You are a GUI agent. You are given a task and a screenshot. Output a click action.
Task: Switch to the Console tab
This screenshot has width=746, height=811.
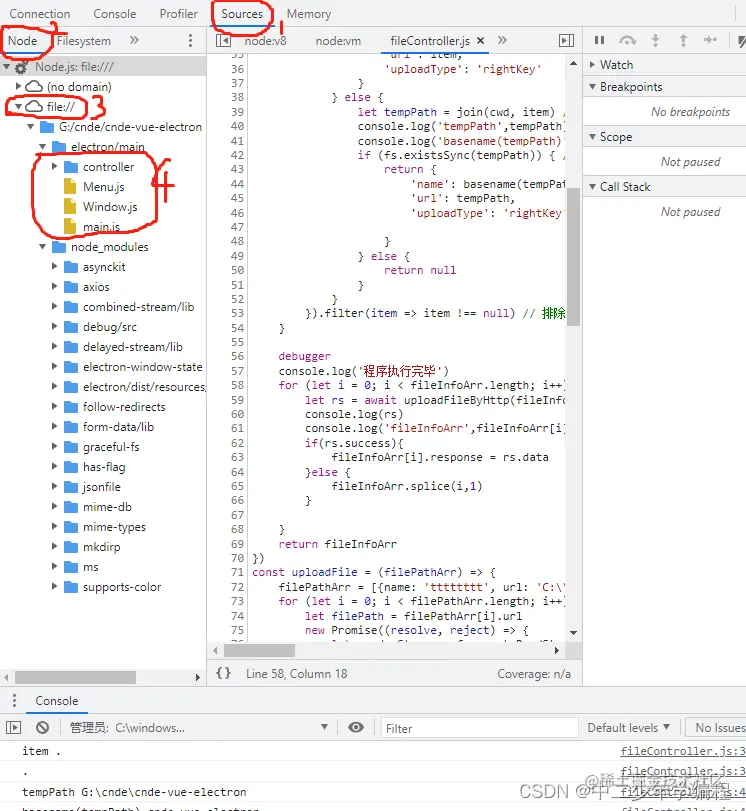click(115, 14)
